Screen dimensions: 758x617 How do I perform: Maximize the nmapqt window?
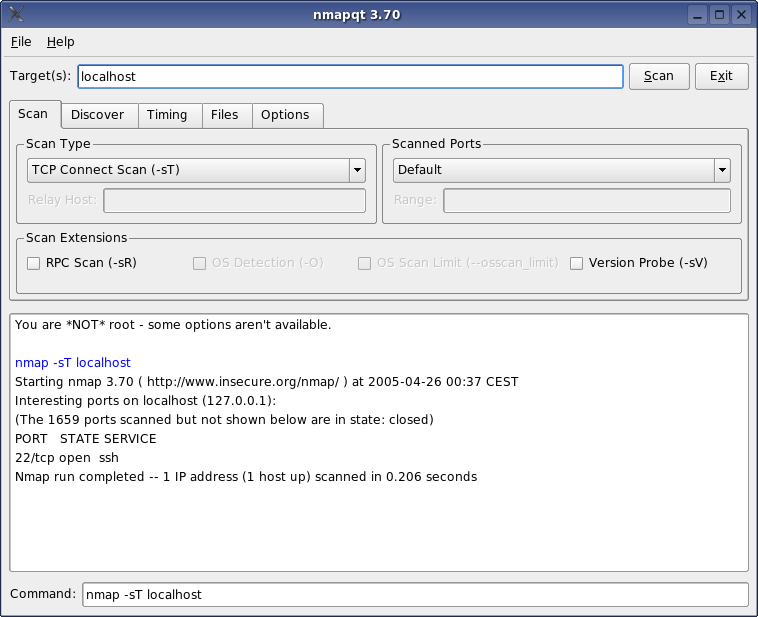(x=719, y=15)
